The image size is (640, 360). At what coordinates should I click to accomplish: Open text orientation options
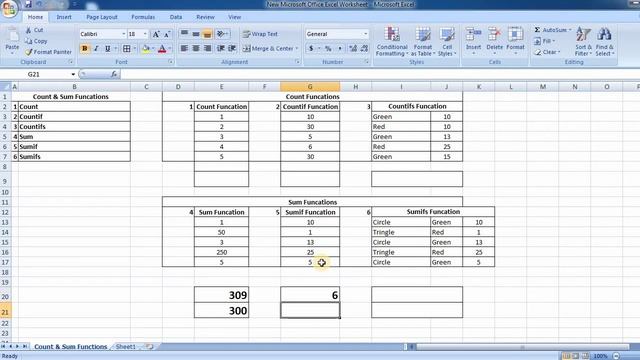(x=222, y=34)
